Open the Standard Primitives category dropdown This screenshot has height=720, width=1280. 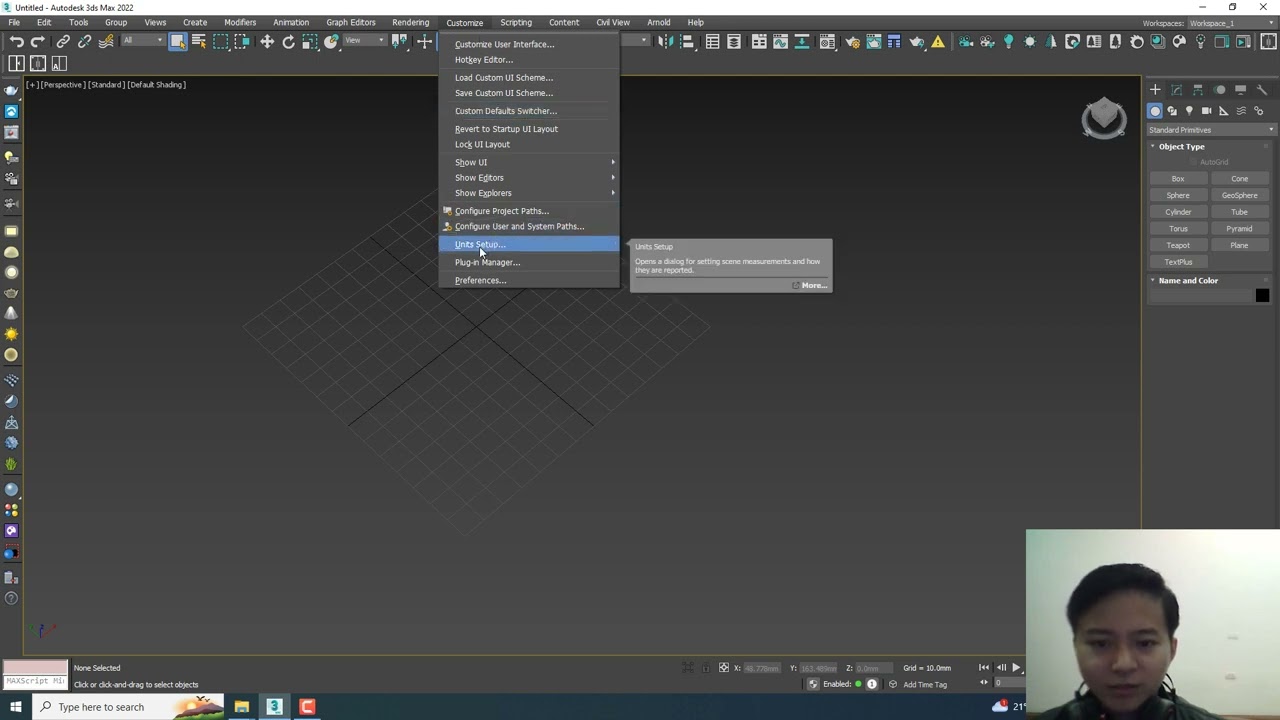[1210, 130]
